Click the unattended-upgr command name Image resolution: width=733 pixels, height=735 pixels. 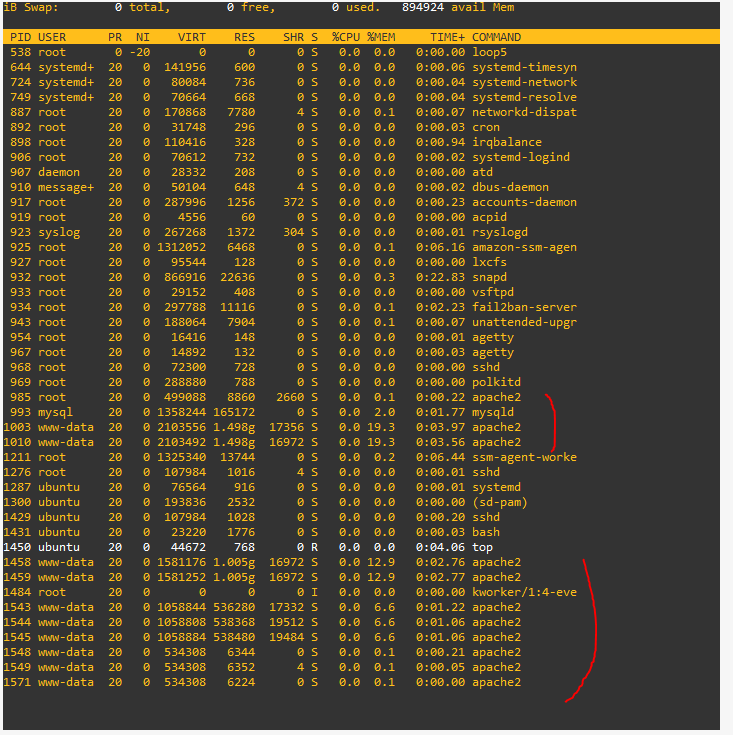[x=524, y=322]
